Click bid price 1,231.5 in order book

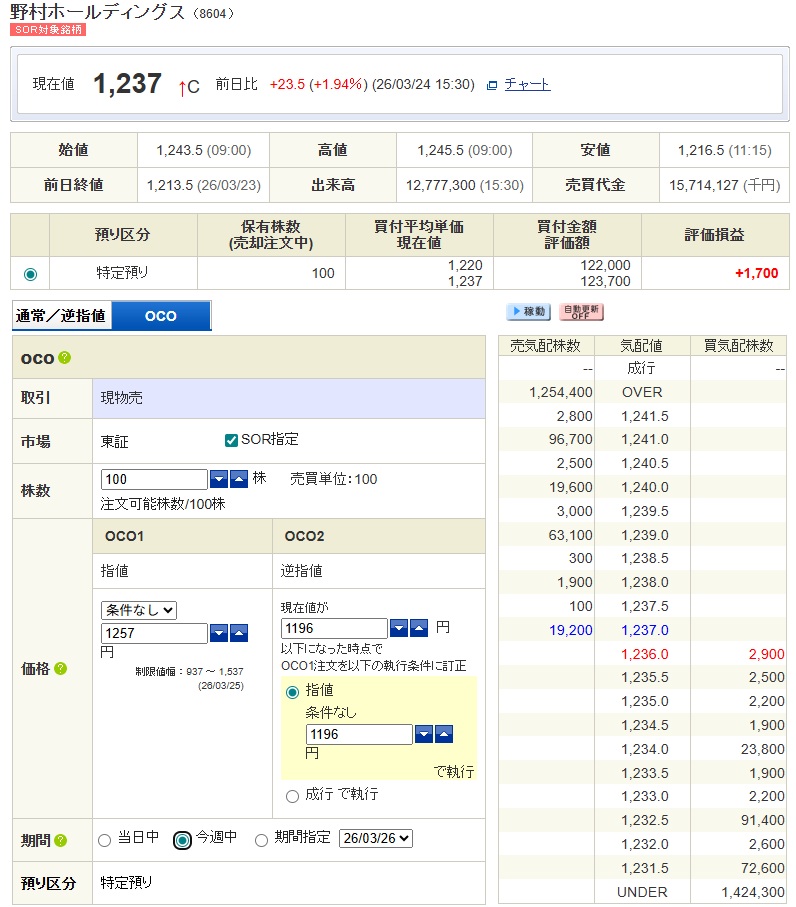pos(644,868)
